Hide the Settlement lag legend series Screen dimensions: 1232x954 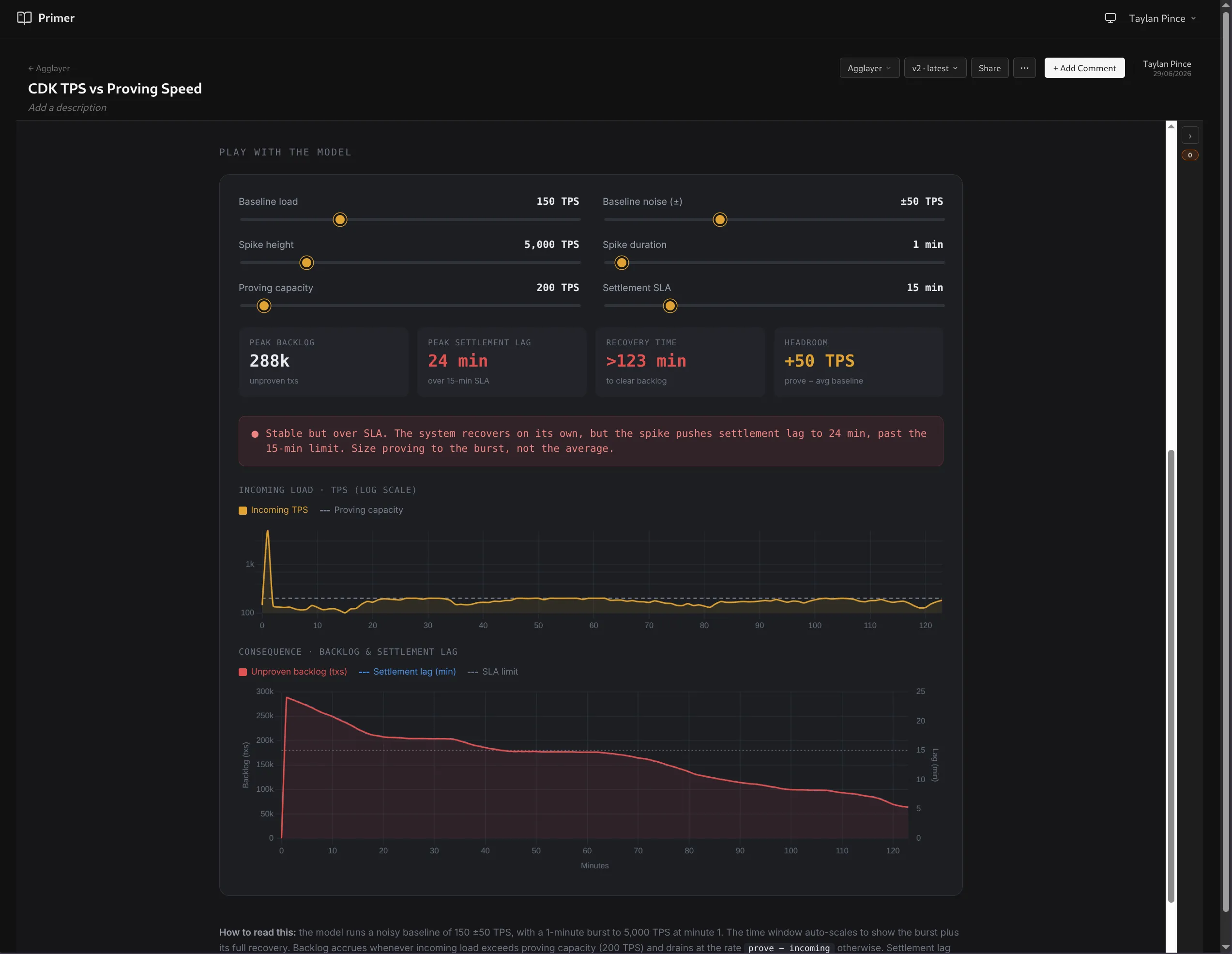407,671
